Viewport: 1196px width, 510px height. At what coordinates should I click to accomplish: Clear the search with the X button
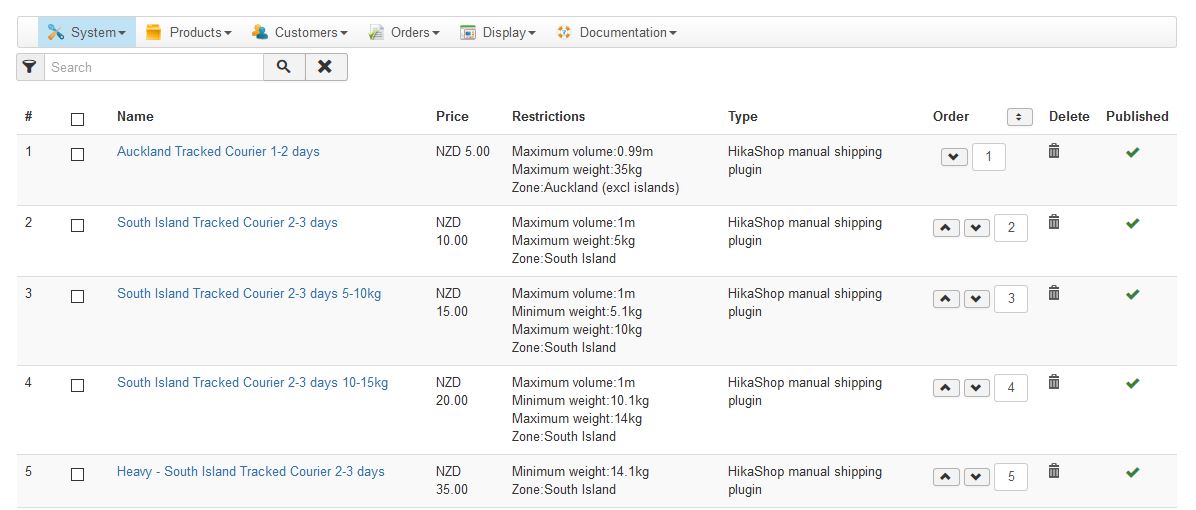click(325, 67)
